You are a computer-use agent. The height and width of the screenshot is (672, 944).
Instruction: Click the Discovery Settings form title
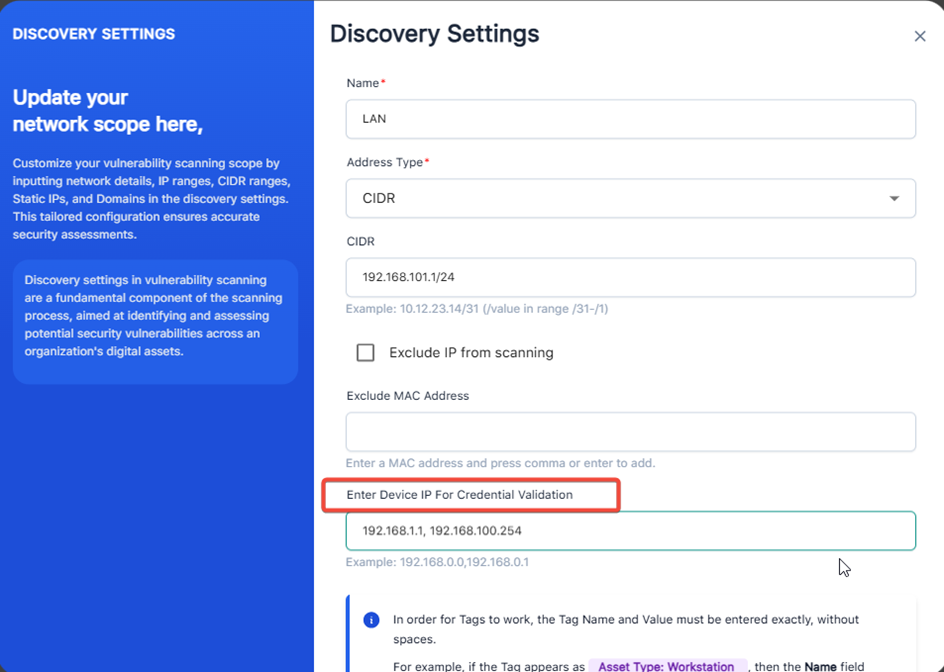click(x=435, y=34)
